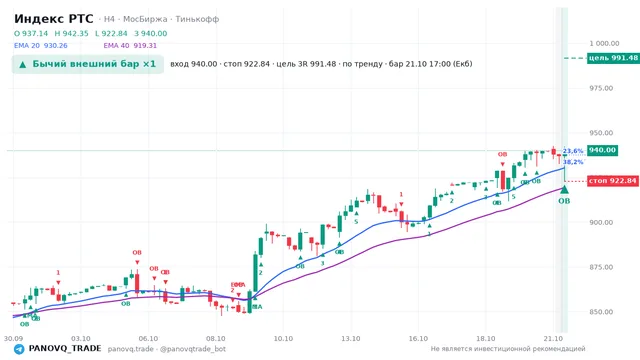Click the 03.10 date axis label
The width and height of the screenshot is (640, 360).
80,338
